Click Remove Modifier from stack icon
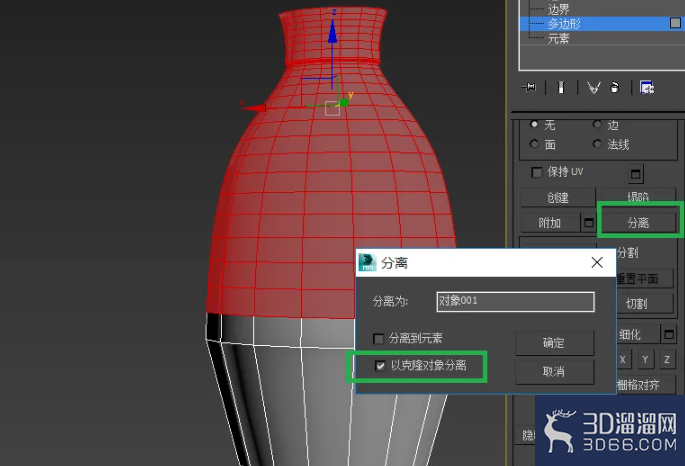The width and height of the screenshot is (685, 466). pos(615,87)
